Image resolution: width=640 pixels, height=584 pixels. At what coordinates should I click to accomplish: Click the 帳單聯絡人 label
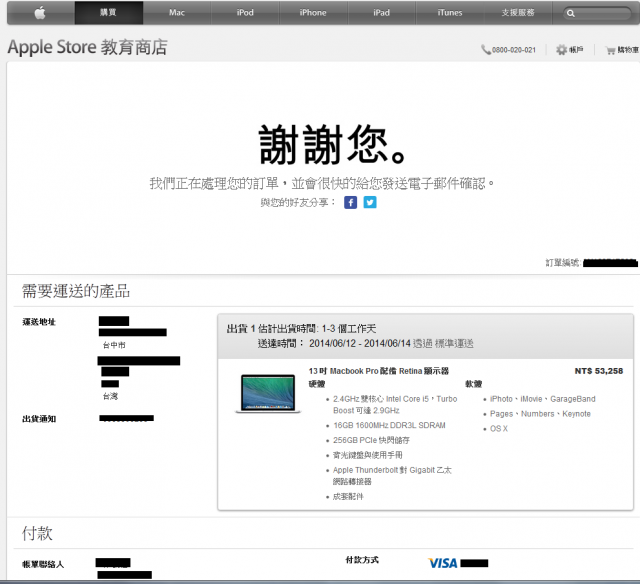click(x=43, y=564)
